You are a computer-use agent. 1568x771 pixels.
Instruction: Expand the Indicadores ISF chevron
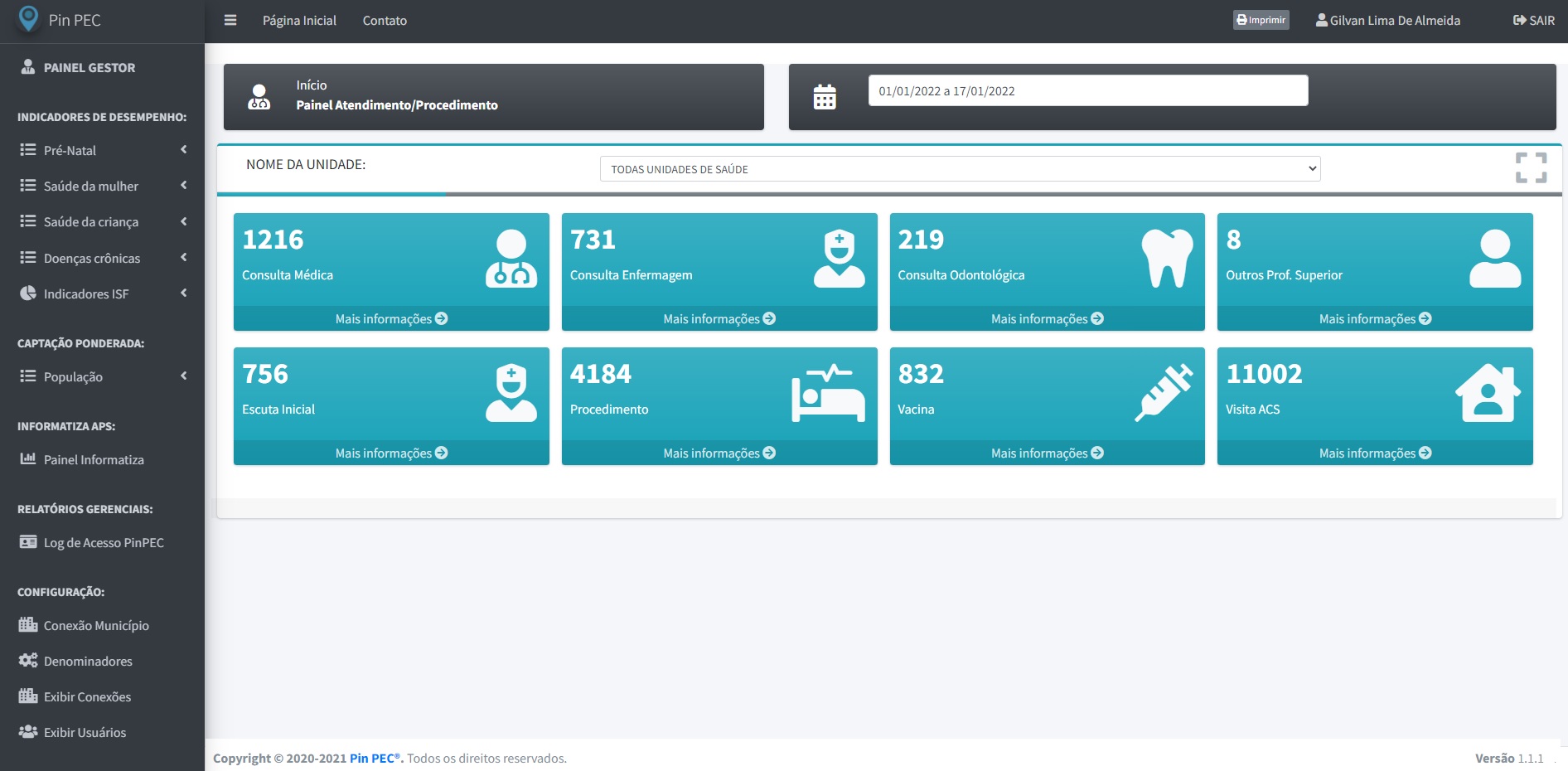click(183, 293)
